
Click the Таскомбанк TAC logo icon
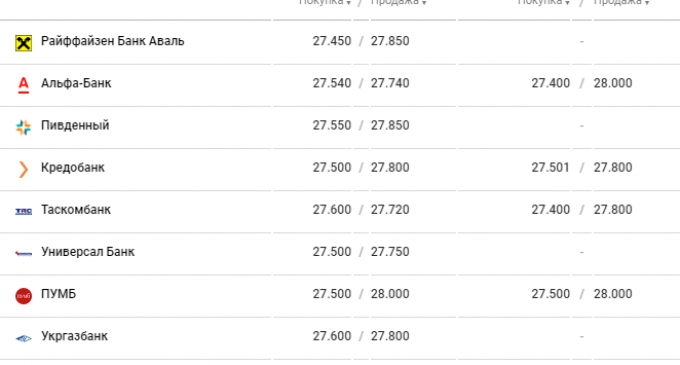23,211
